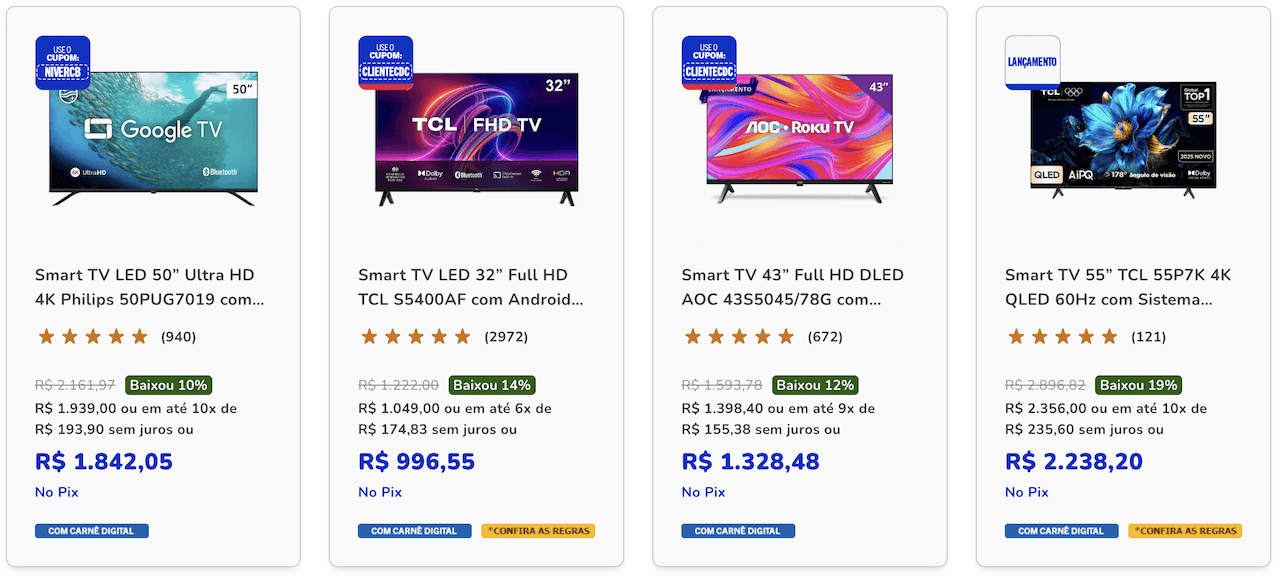Open the AOC Roku TV 43" product image

(x=799, y=138)
